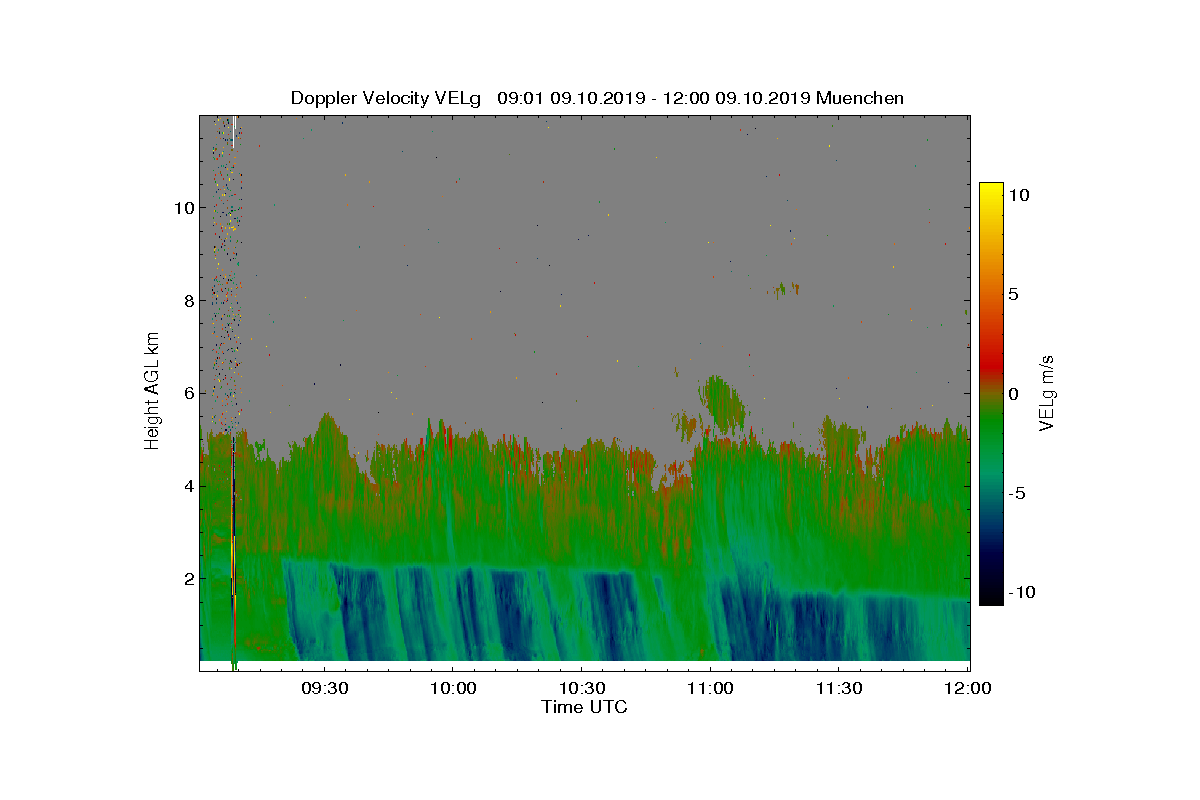Click the '11:00' time tick label
This screenshot has height=800, width=1200.
[x=710, y=688]
